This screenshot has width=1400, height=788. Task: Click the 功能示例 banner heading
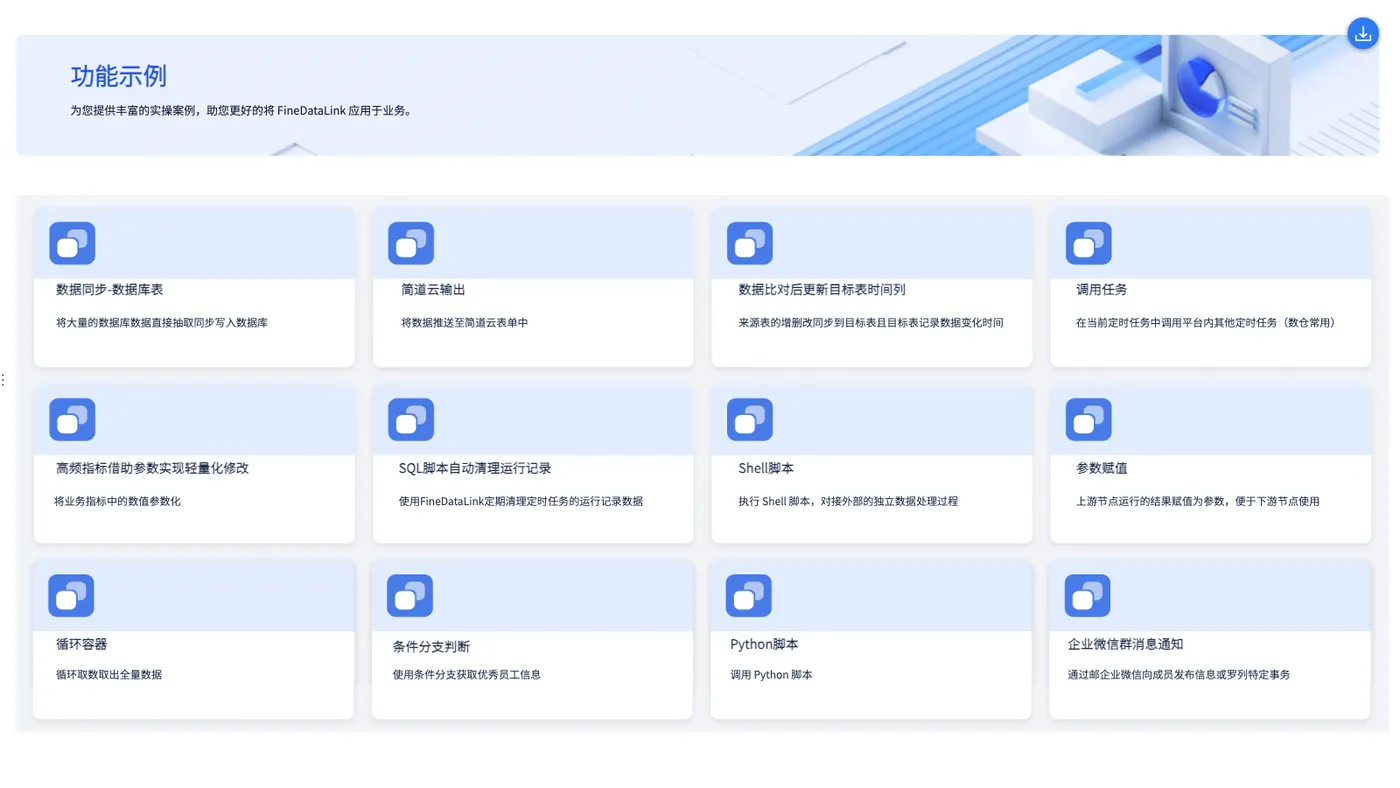coord(118,76)
